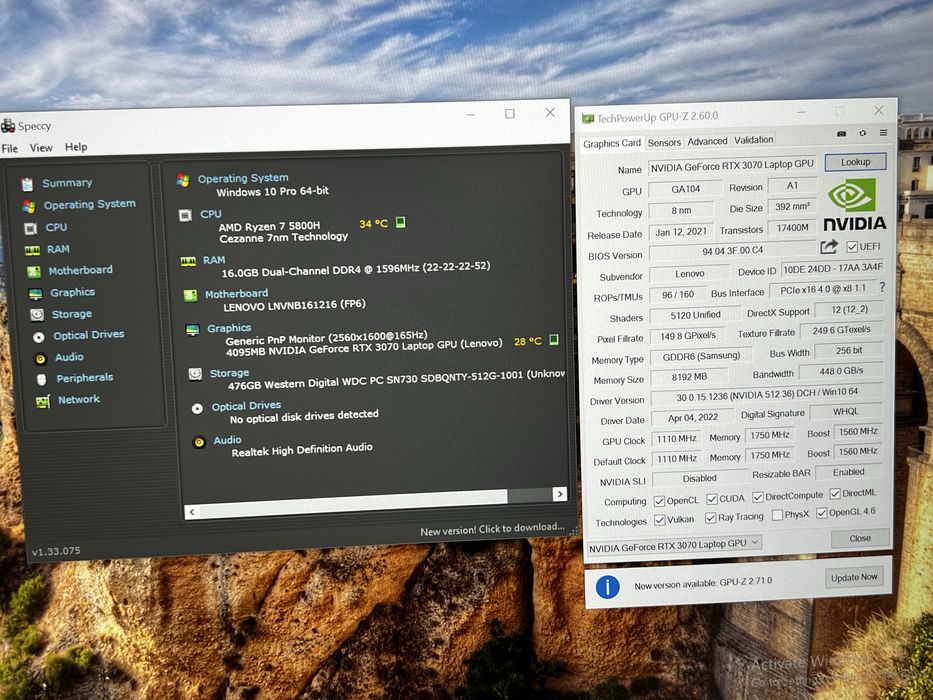Toggle the OpenCL checkbox

pyautogui.click(x=659, y=501)
